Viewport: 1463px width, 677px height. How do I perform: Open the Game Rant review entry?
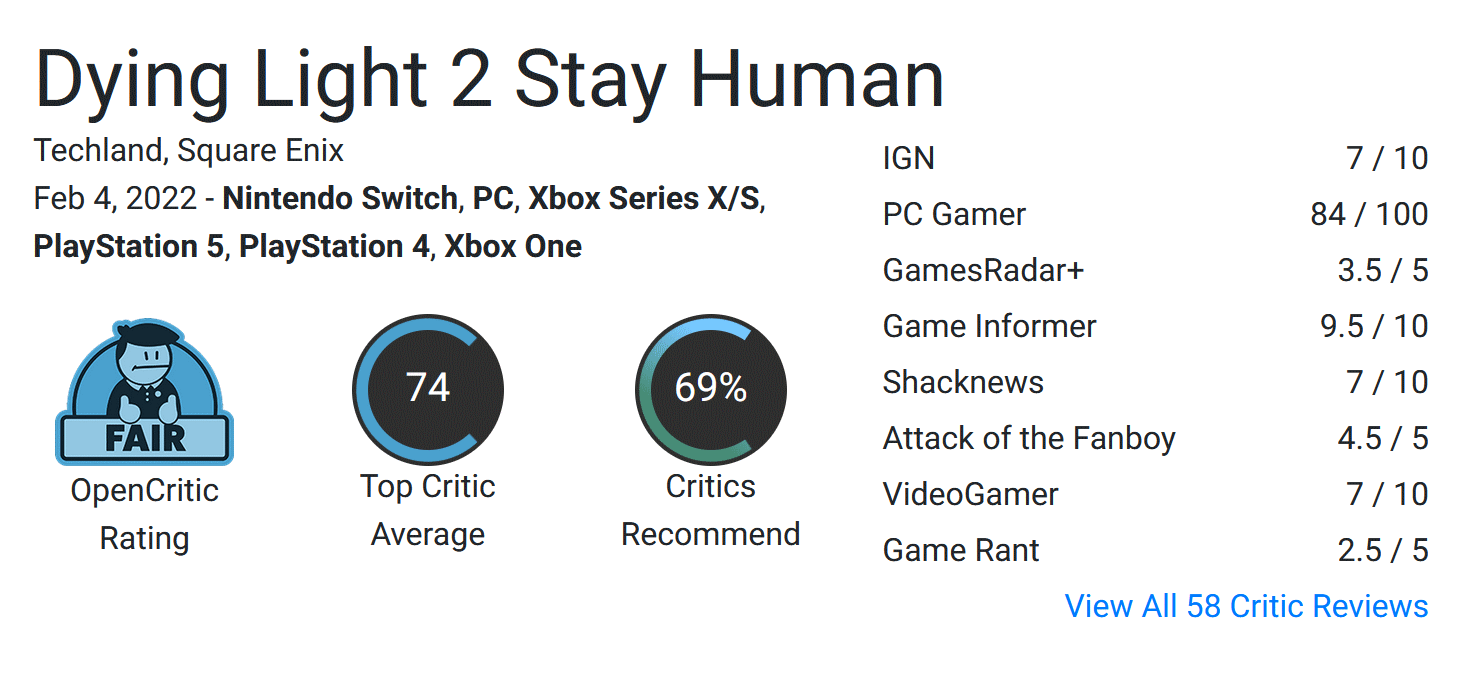pyautogui.click(x=1155, y=550)
